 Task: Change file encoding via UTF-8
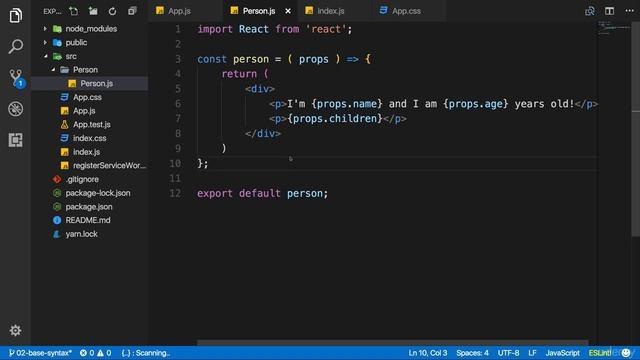[508, 353]
